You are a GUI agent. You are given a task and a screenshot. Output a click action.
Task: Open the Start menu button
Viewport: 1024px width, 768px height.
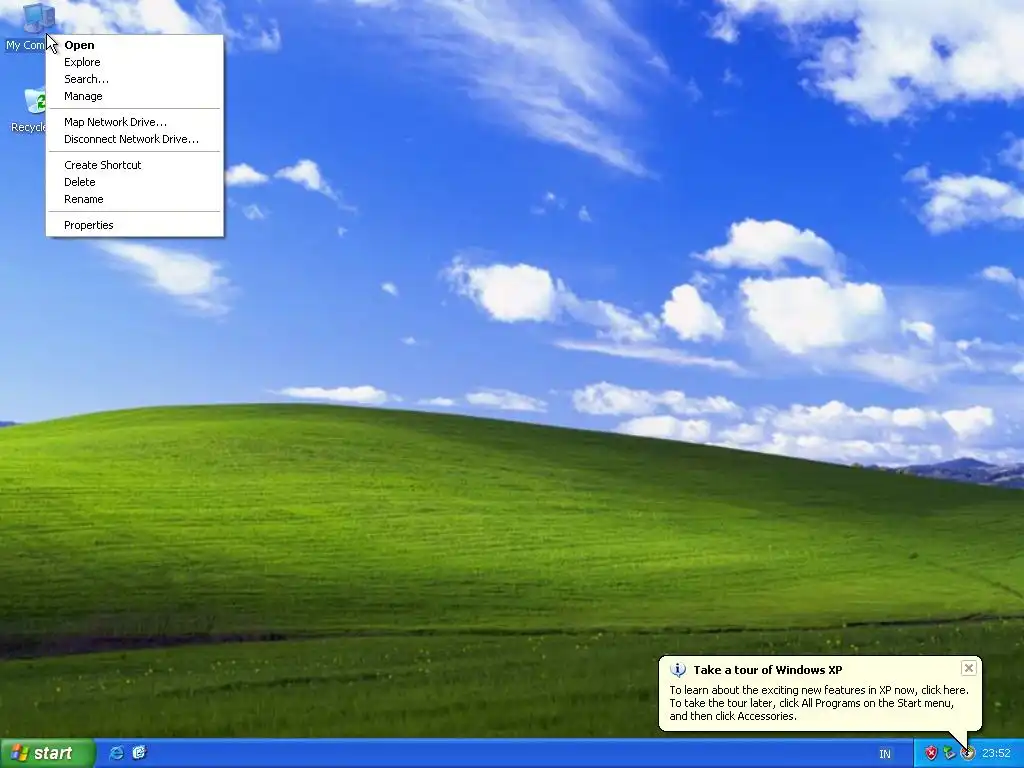[x=47, y=753]
